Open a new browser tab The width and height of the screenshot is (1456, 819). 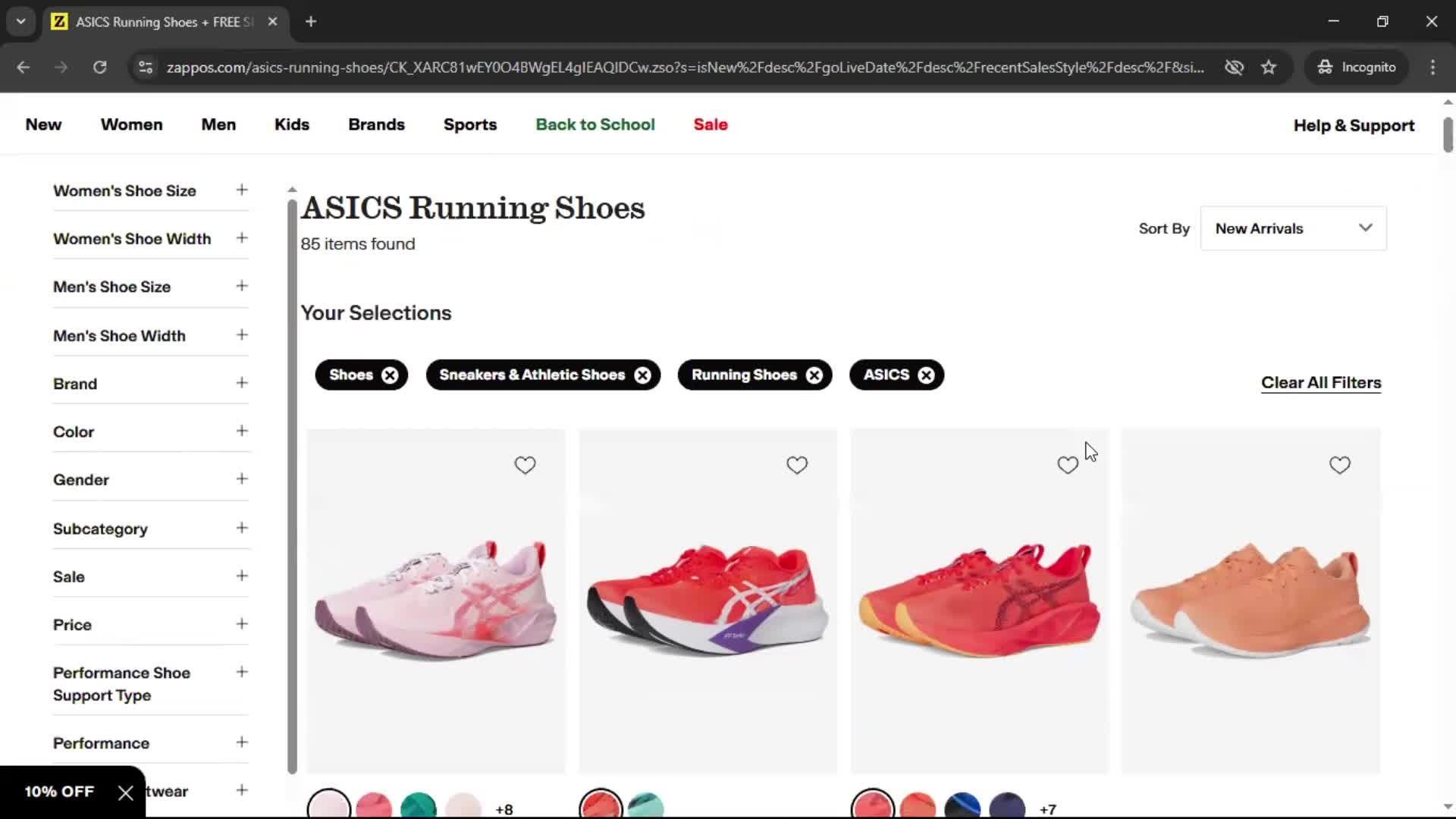[x=311, y=22]
